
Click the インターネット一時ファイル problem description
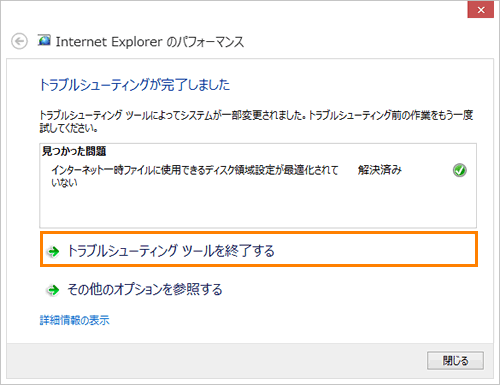tap(195, 176)
